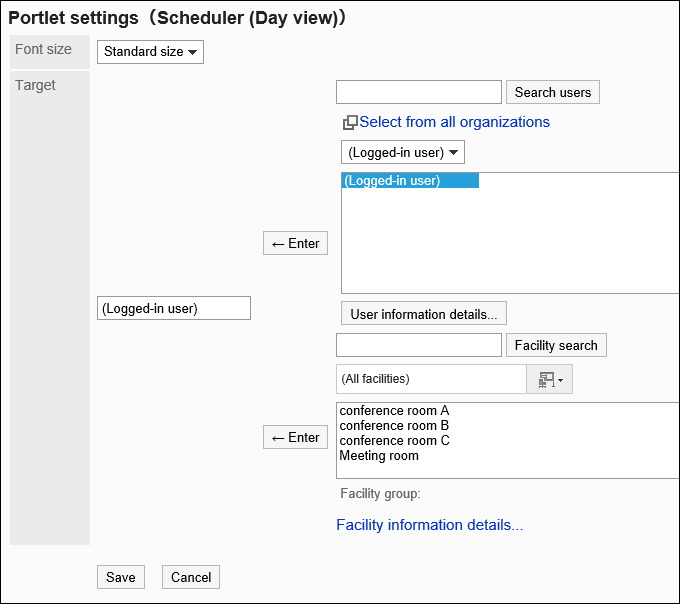
Task: Click the Enter button next to facility list
Action: click(295, 437)
